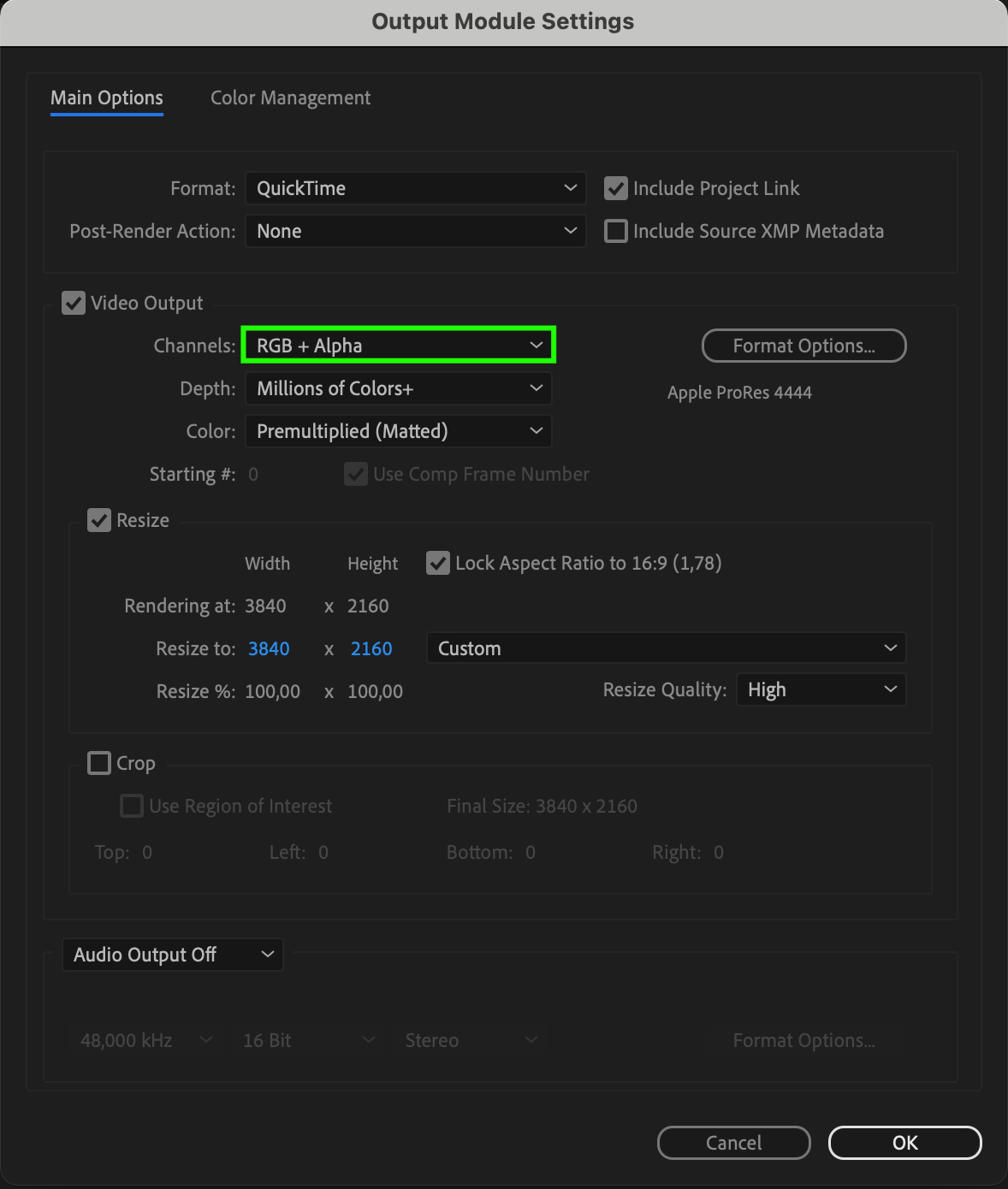Image resolution: width=1008 pixels, height=1189 pixels.
Task: Open the Color dropdown showing Premultiplied (Matted)
Action: [399, 431]
